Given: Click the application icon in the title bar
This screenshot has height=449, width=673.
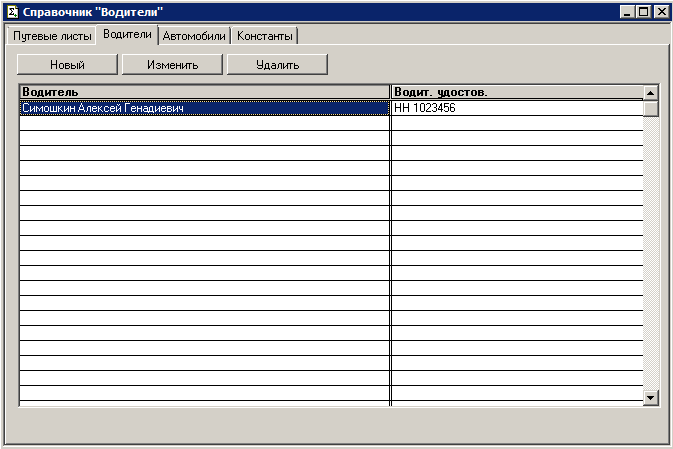Looking at the screenshot, I should tap(13, 11).
